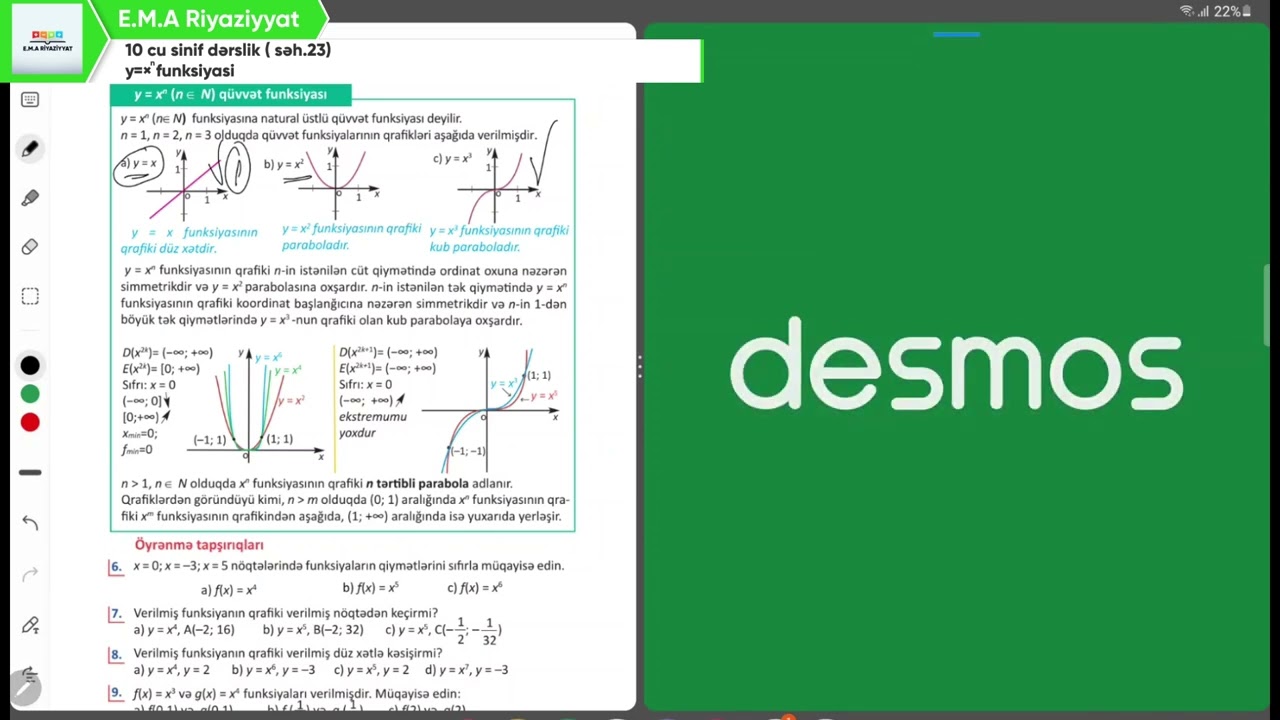Undo the last stroke
The height and width of the screenshot is (720, 1280).
pos(30,522)
